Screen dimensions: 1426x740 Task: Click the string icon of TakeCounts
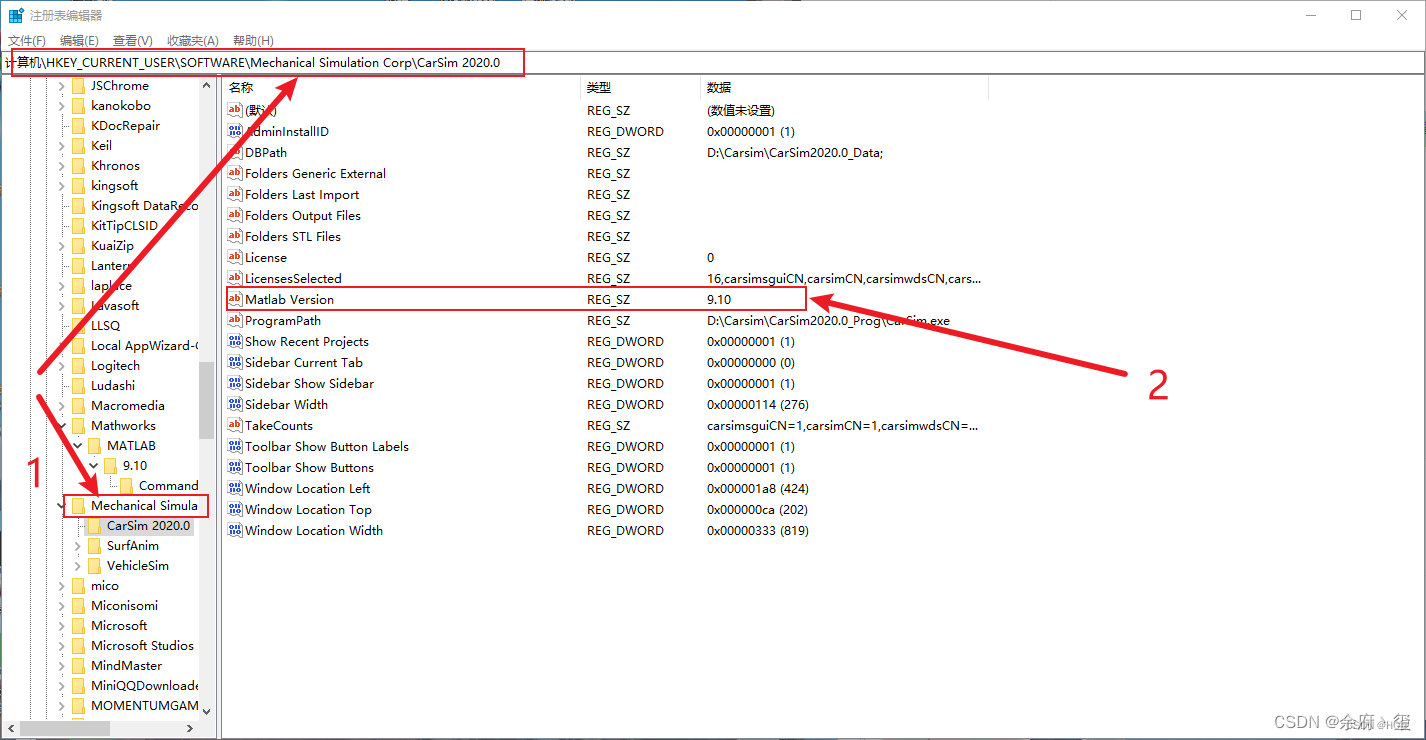235,425
